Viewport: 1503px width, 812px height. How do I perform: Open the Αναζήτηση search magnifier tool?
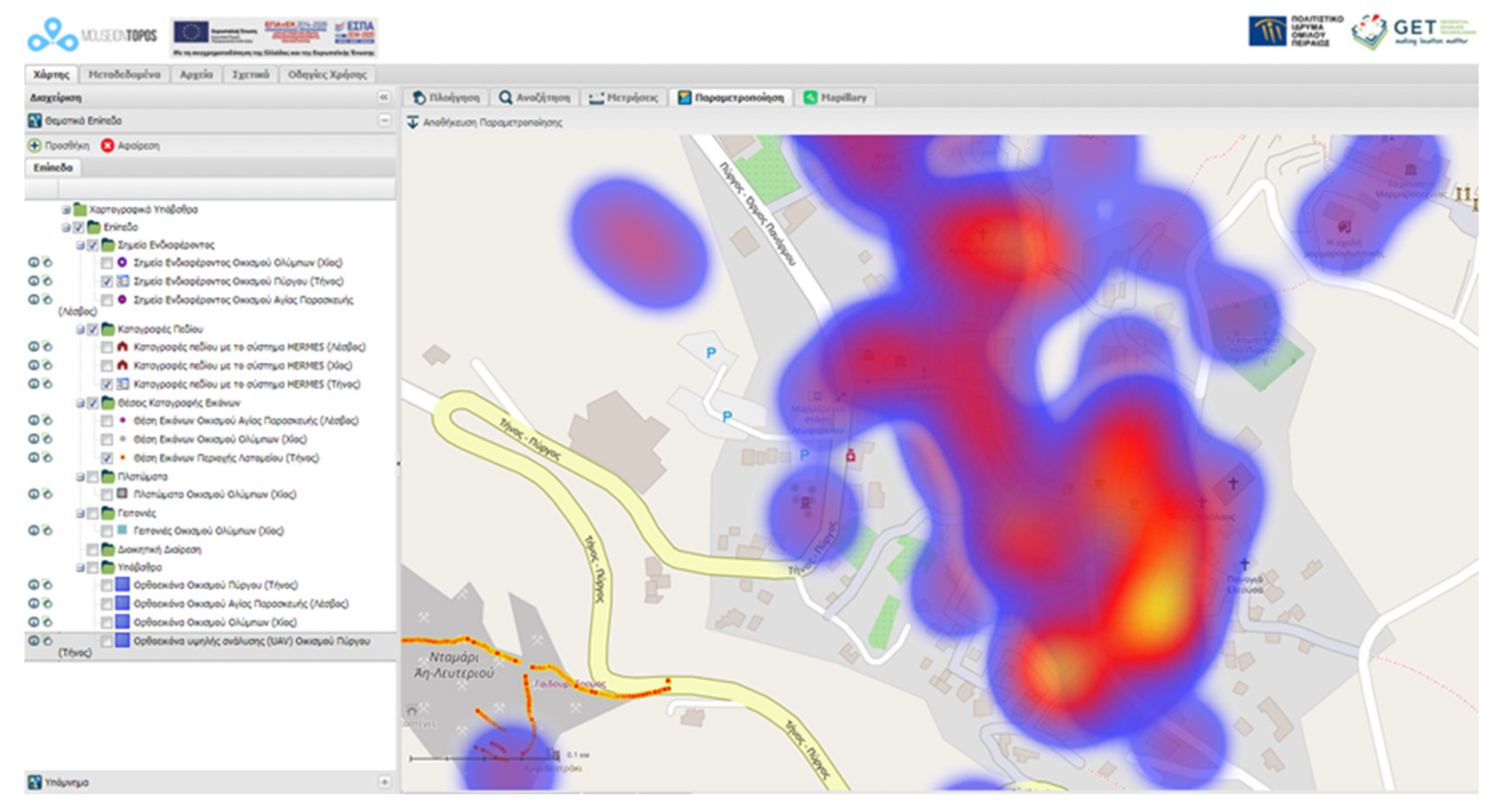(x=505, y=98)
